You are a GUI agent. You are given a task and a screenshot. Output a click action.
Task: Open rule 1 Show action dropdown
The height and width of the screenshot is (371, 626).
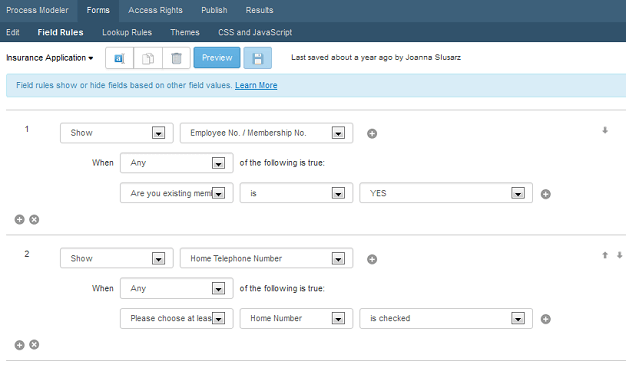point(117,133)
